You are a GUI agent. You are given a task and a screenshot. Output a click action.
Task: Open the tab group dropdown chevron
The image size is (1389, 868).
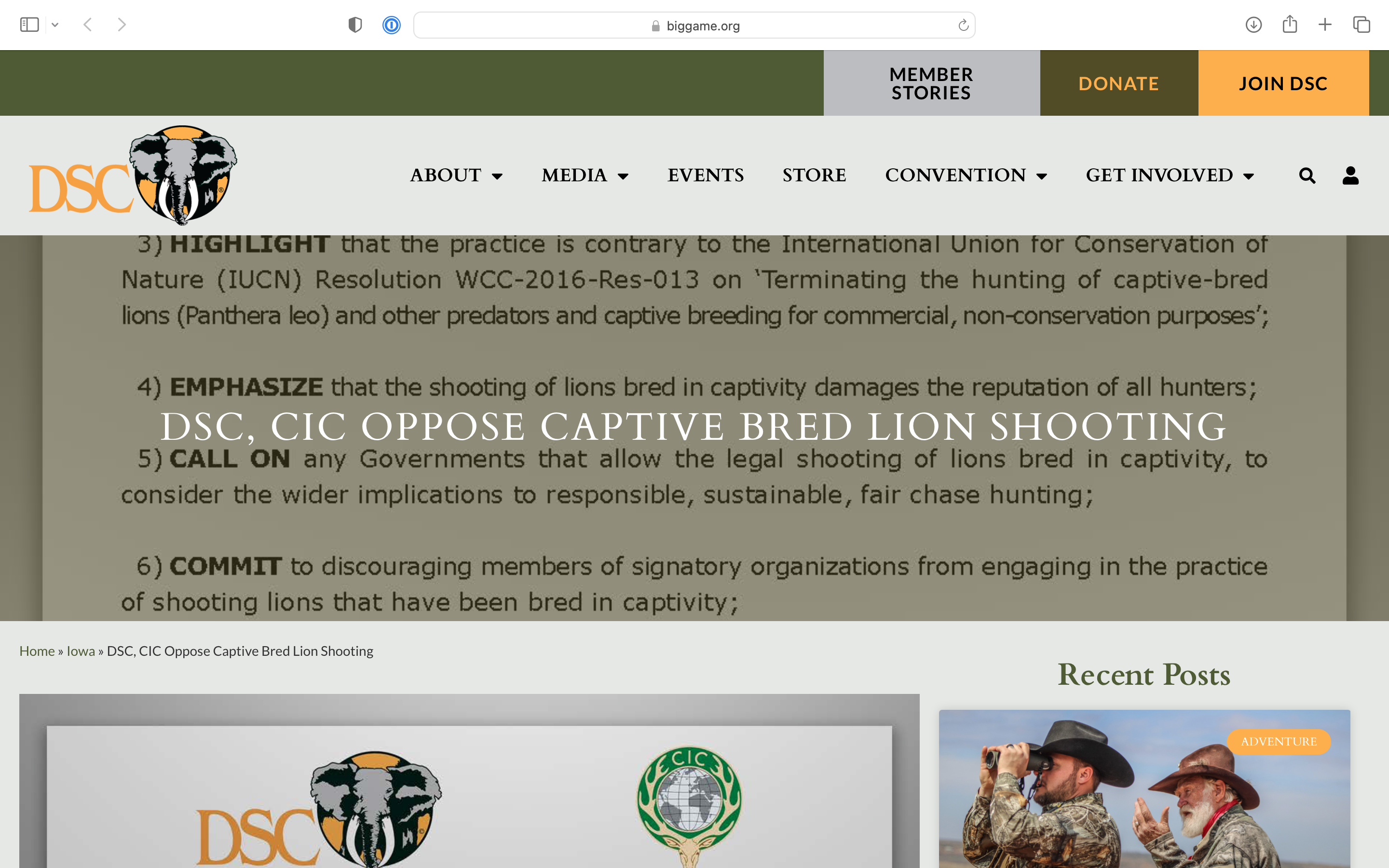[x=55, y=25]
